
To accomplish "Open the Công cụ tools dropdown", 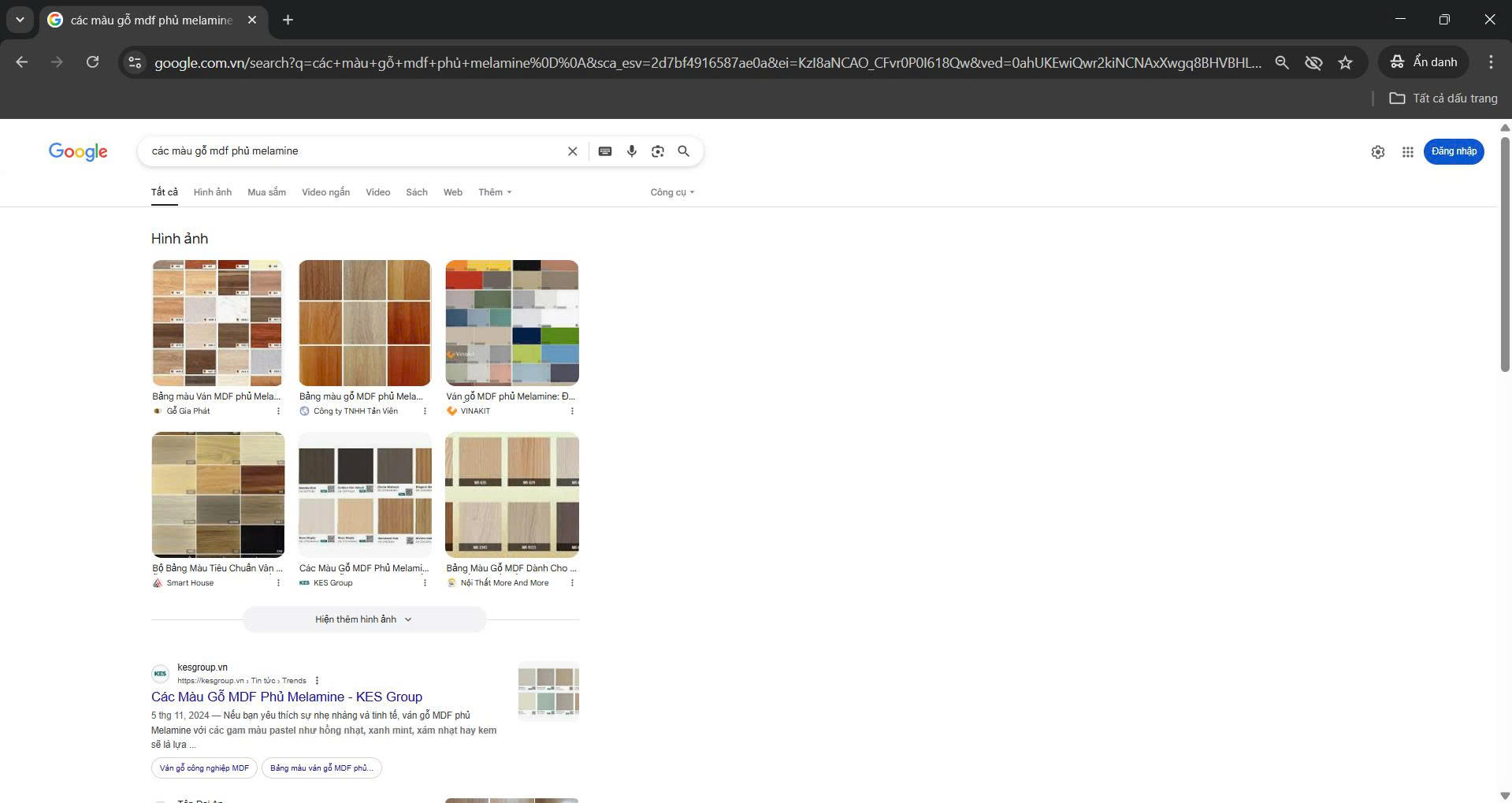I will coord(672,192).
